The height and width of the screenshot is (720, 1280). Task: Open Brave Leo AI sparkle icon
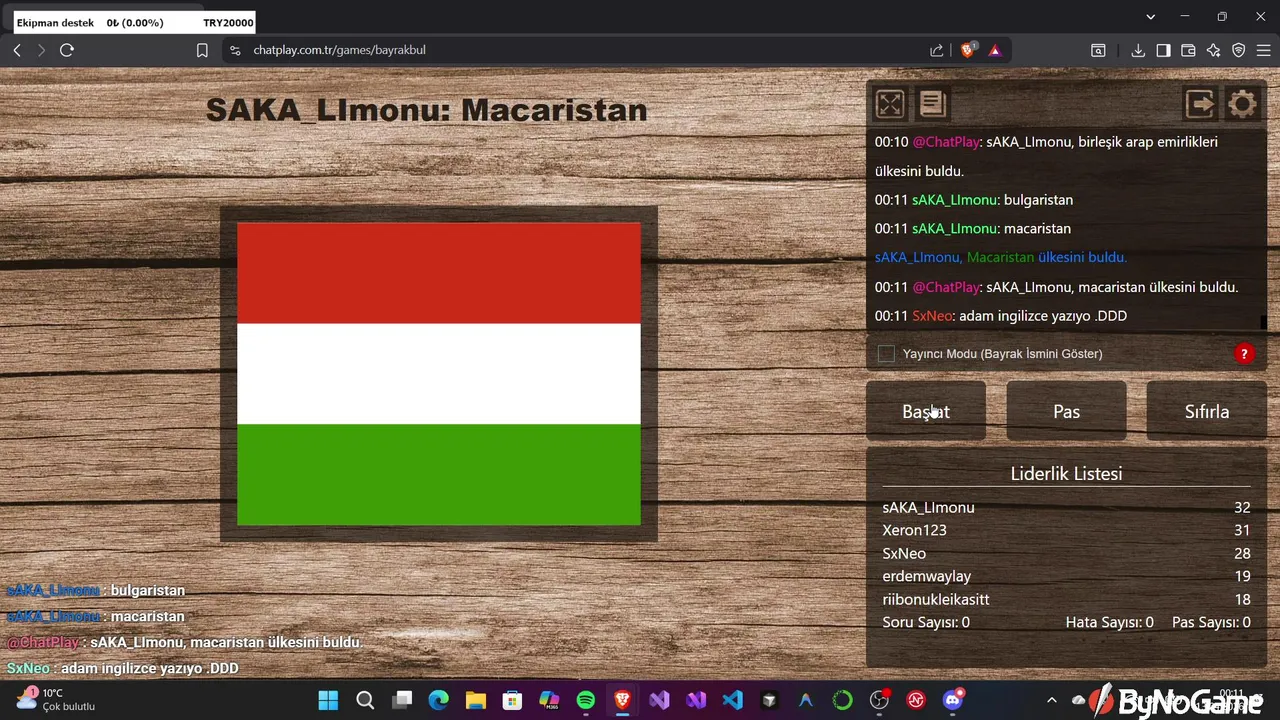pos(1213,50)
